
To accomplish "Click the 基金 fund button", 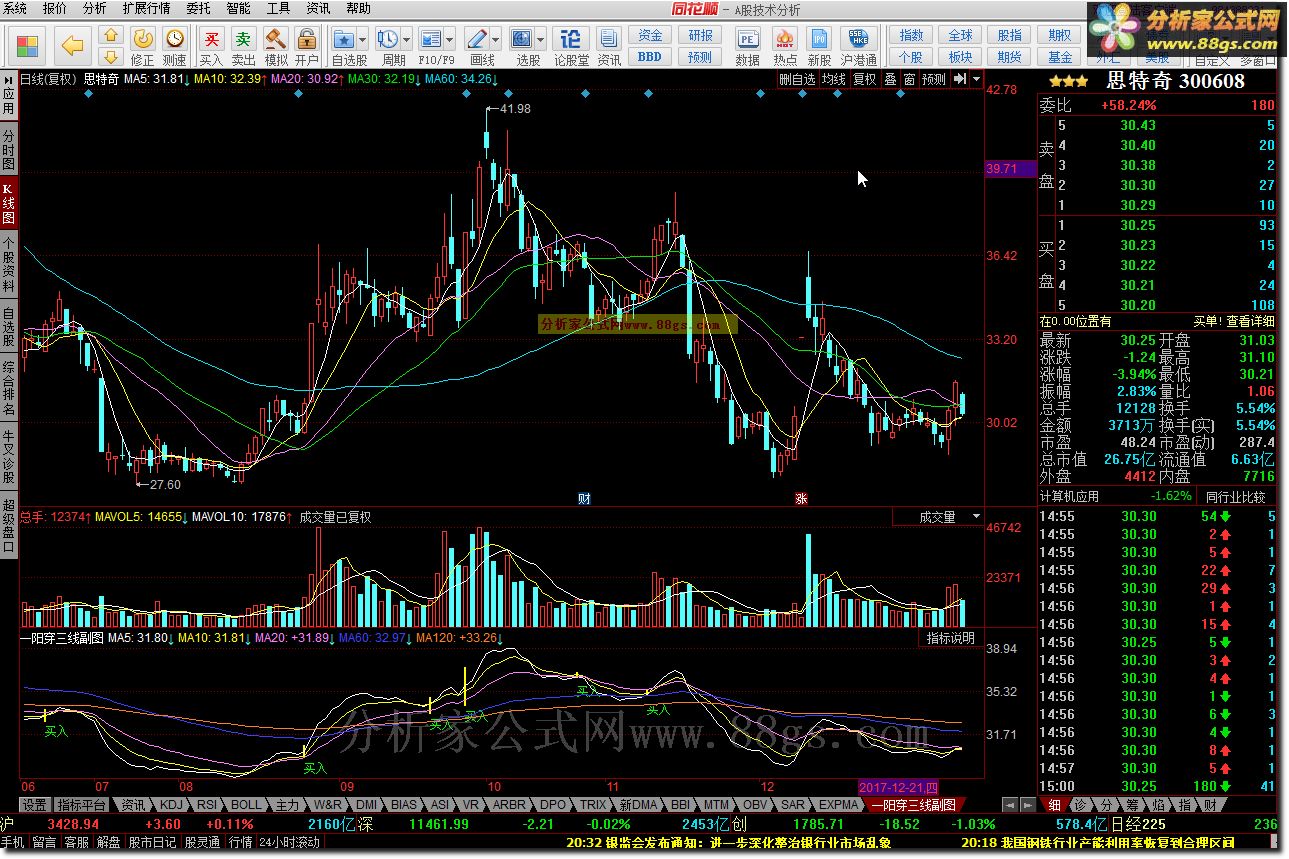I will (1061, 57).
